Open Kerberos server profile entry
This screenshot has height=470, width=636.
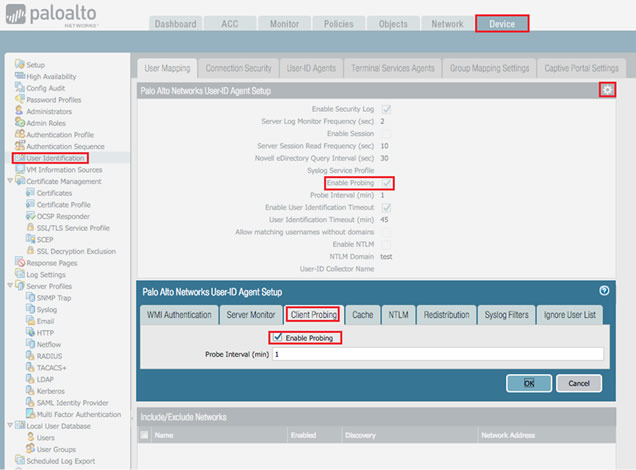50,391
